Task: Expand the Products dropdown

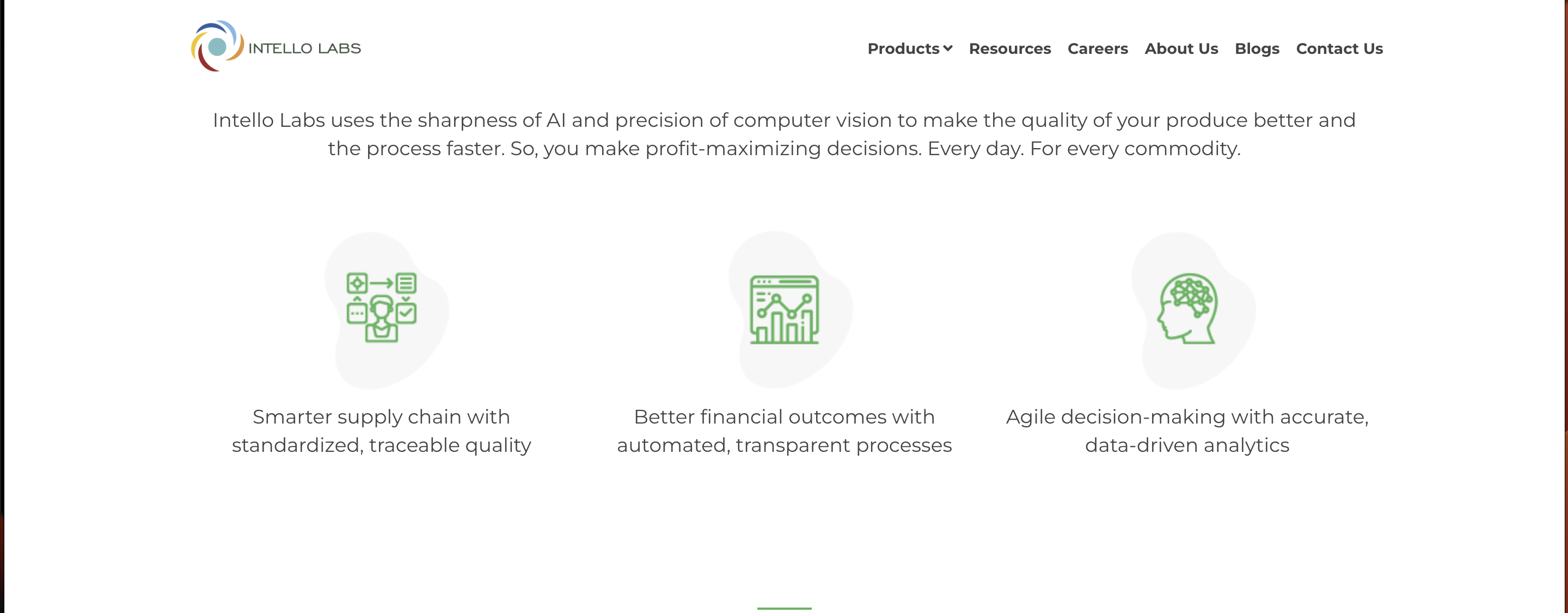Action: (904, 48)
